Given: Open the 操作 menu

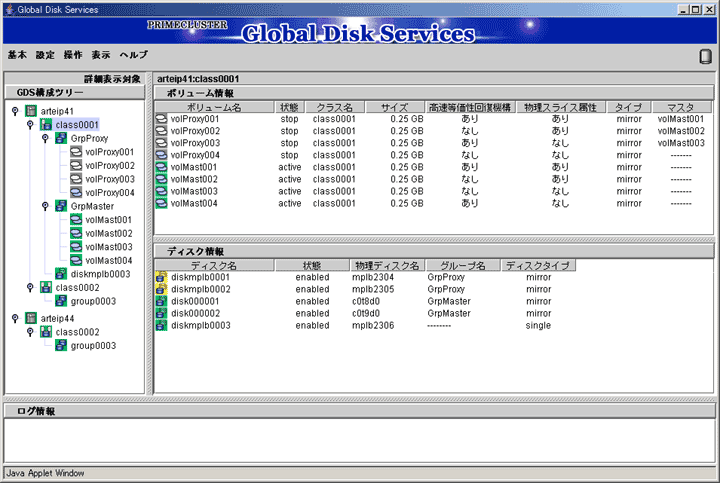Looking at the screenshot, I should (73, 55).
